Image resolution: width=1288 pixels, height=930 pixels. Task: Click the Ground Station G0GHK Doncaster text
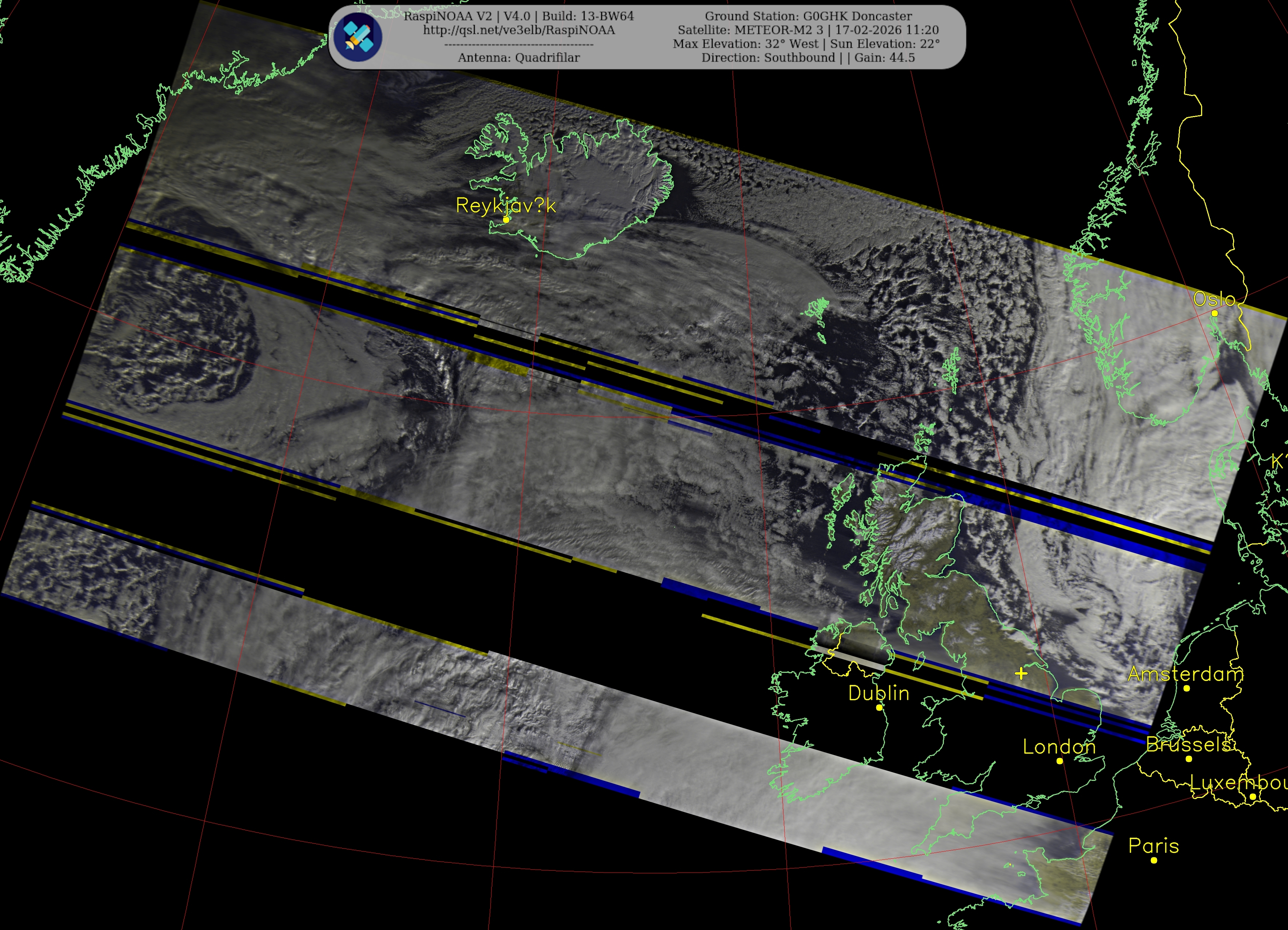[x=808, y=16]
